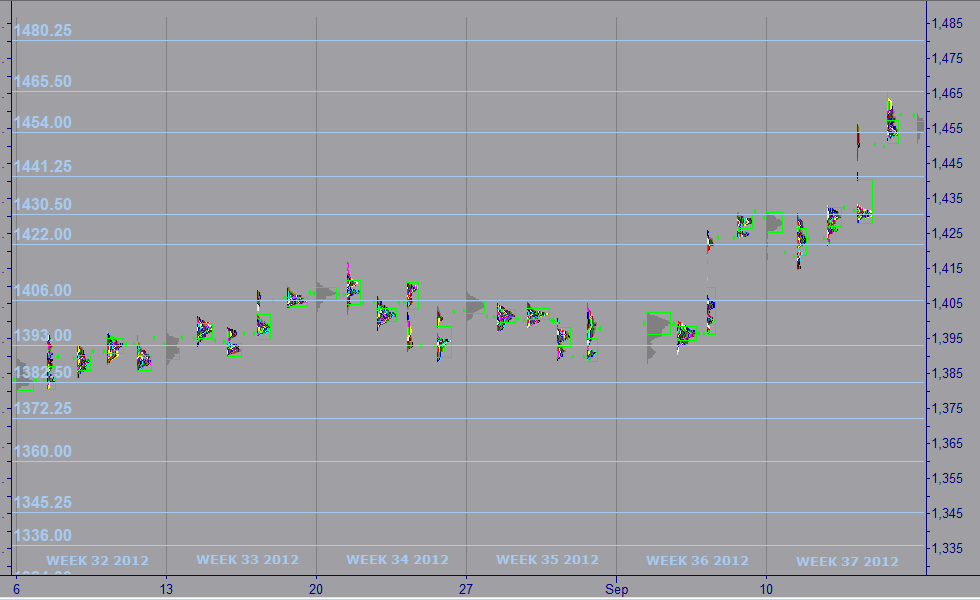Viewport: 980px width, 600px height.
Task: Select the 1465.50 horizontal level label
Action: tap(42, 81)
